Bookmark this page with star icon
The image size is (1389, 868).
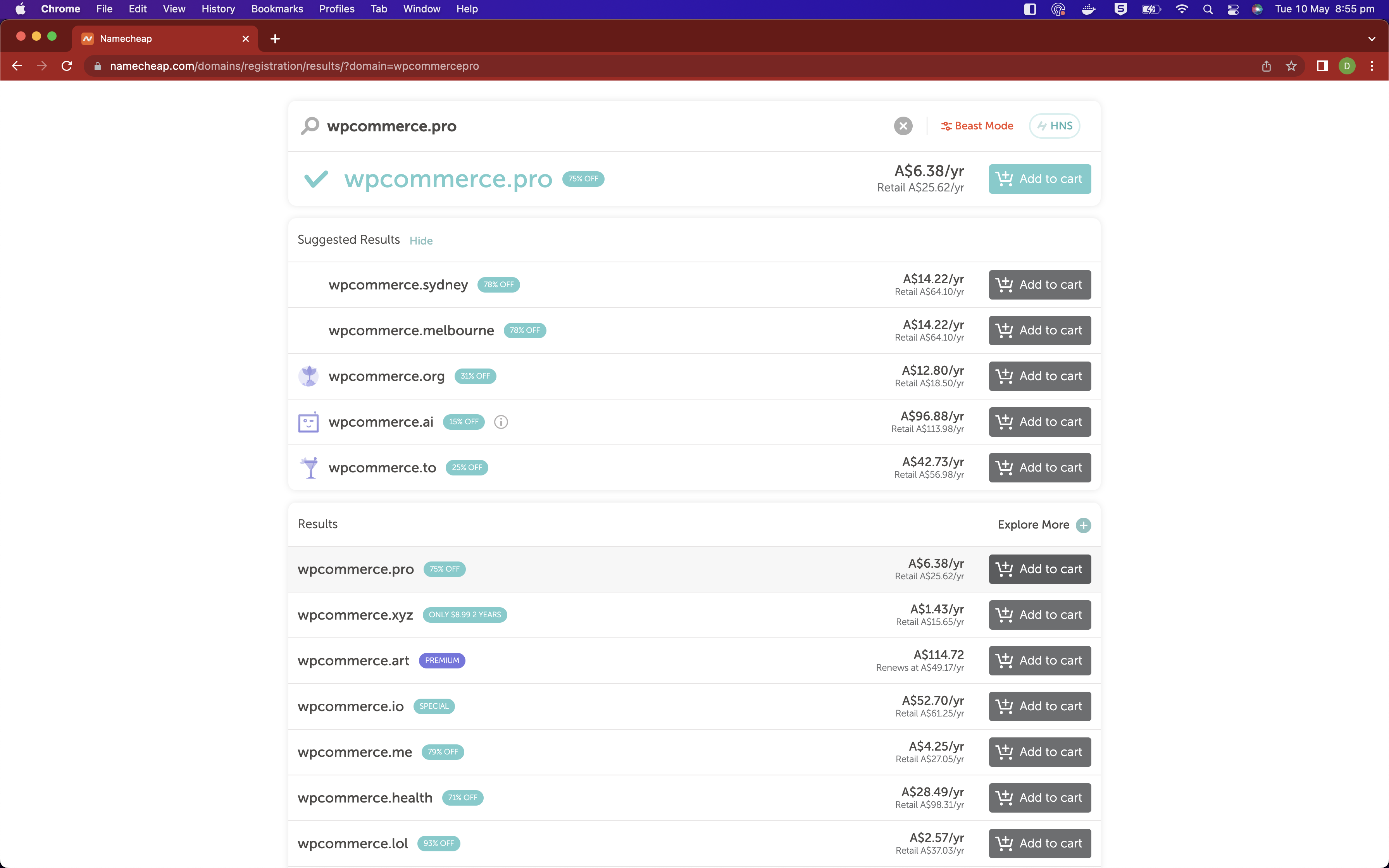tap(1291, 66)
